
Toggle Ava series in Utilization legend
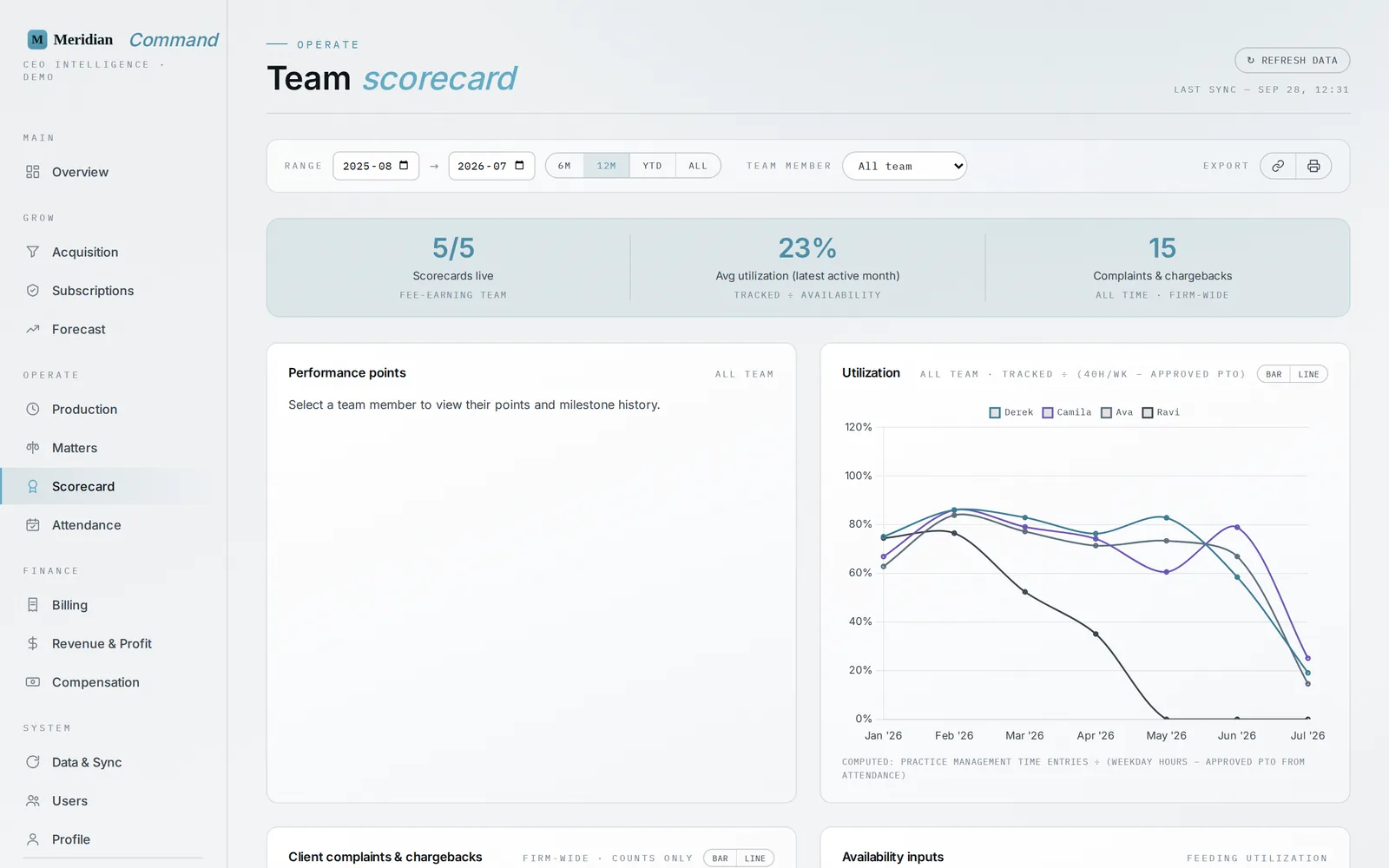click(x=1117, y=412)
